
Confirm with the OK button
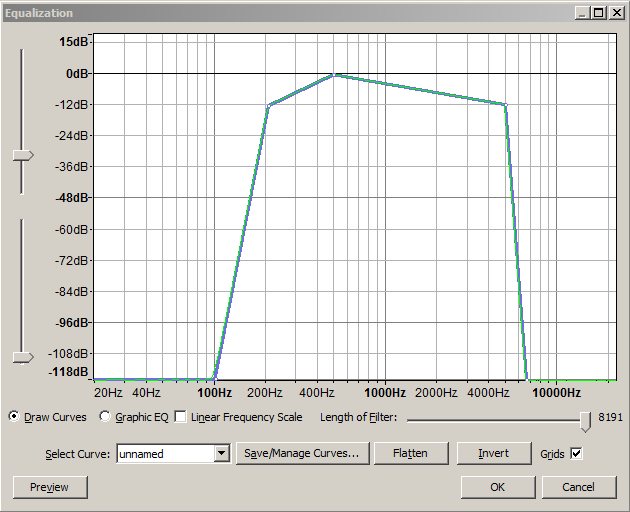tap(497, 487)
